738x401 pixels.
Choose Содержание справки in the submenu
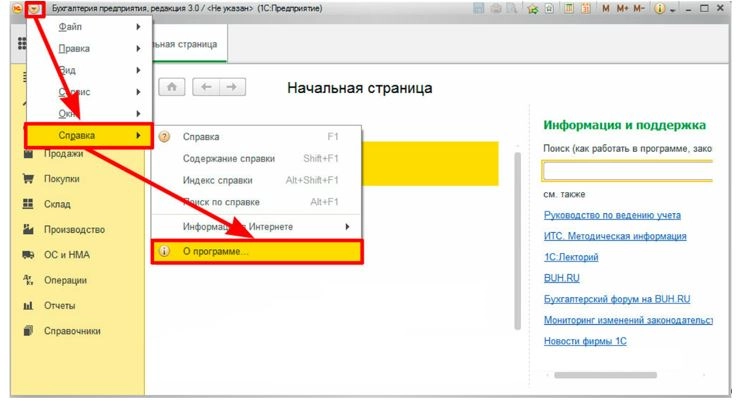point(257,159)
